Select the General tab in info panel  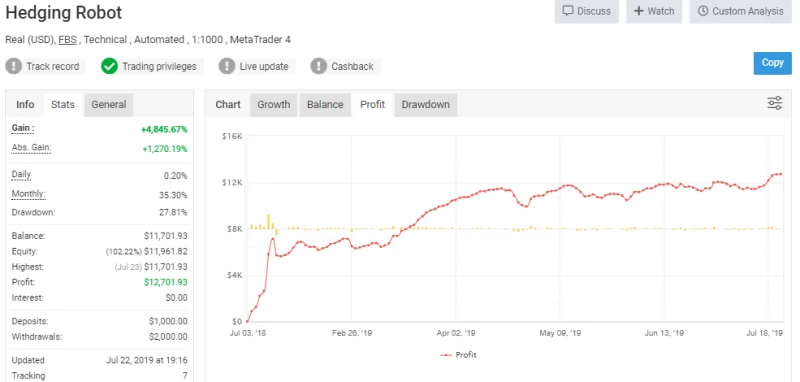pos(109,105)
